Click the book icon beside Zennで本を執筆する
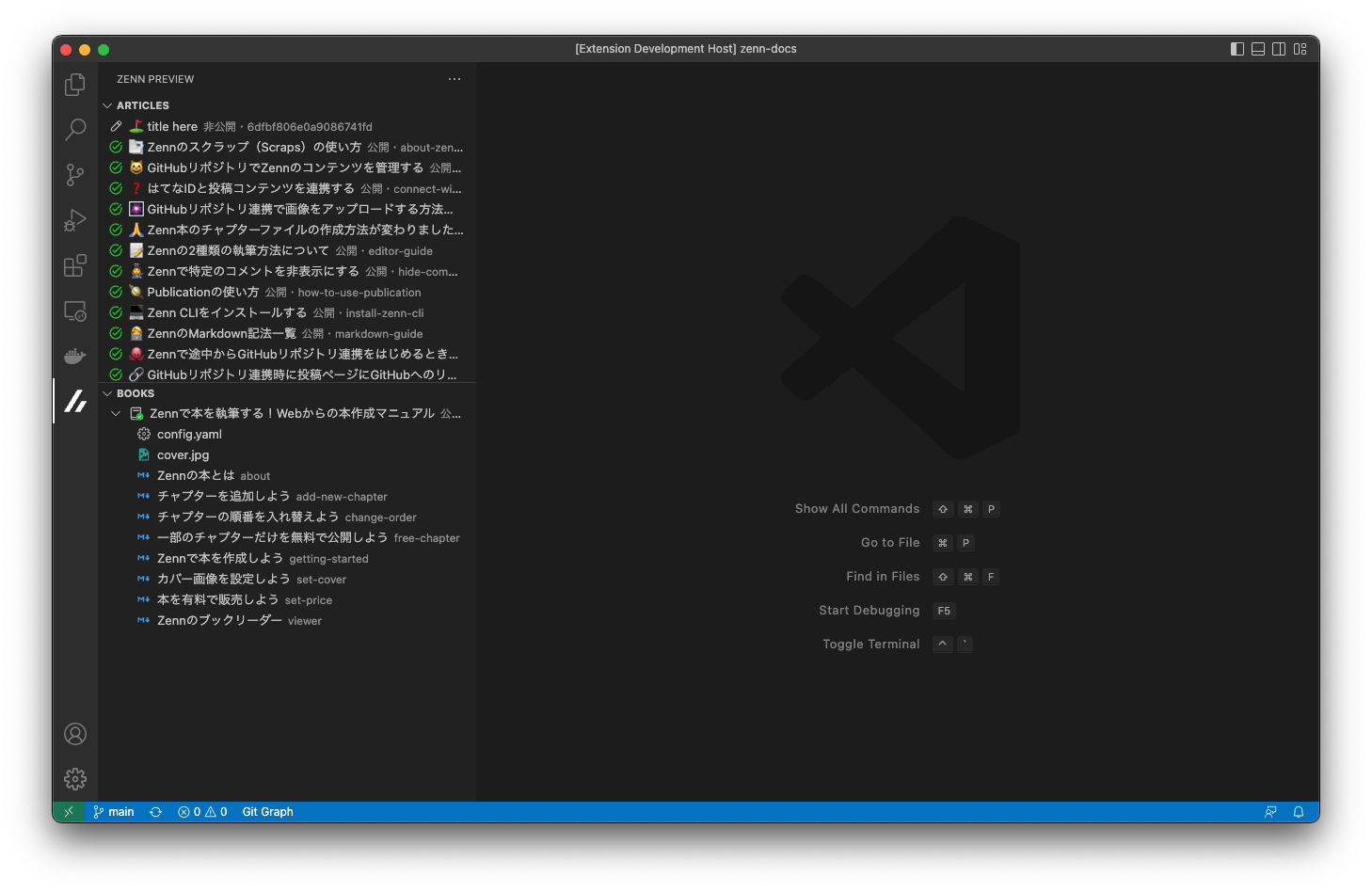The height and width of the screenshot is (892, 1372). click(136, 413)
